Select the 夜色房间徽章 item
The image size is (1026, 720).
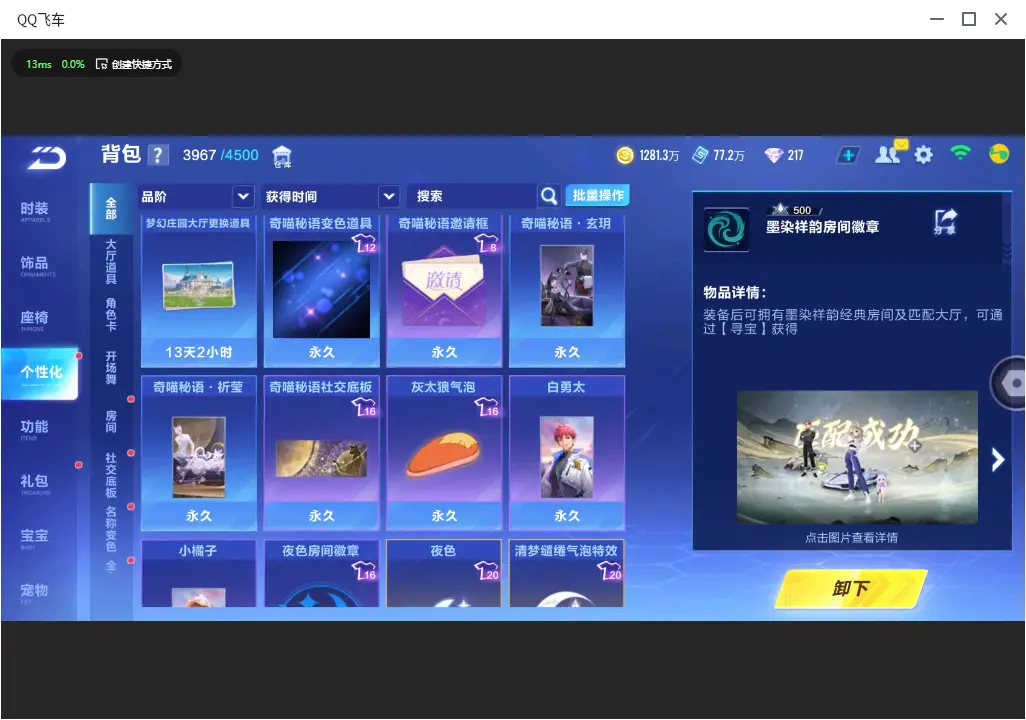pyautogui.click(x=321, y=573)
